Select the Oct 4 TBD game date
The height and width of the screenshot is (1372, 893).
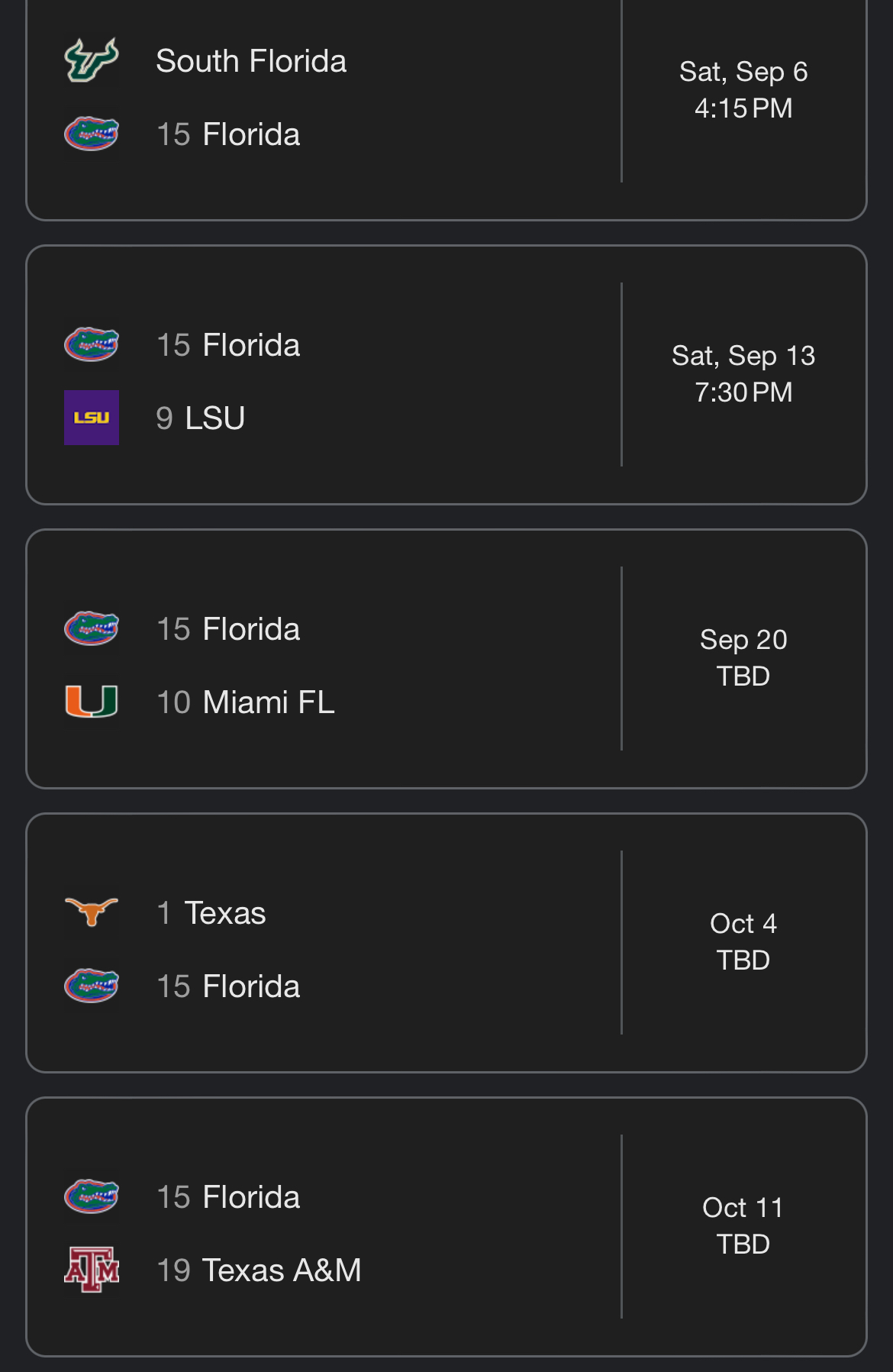pyautogui.click(x=743, y=942)
